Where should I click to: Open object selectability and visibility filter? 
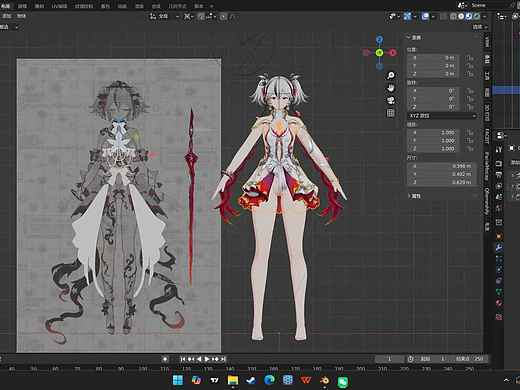coord(394,16)
